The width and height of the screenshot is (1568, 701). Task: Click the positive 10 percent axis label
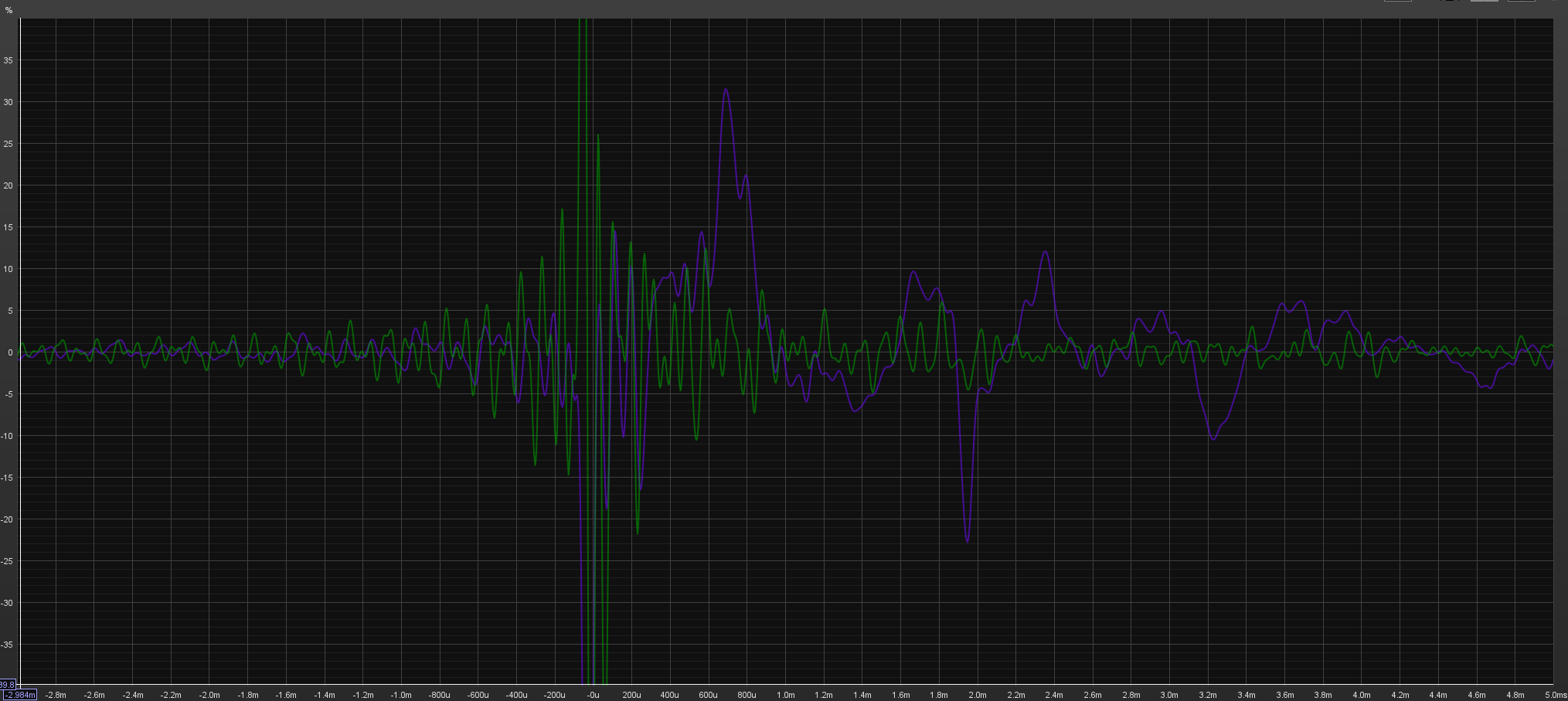[9, 269]
